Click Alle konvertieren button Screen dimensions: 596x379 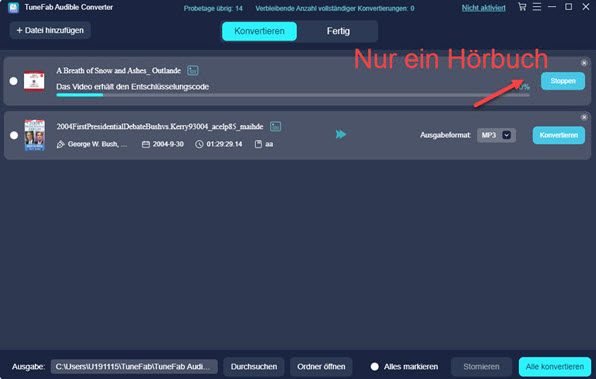555,366
